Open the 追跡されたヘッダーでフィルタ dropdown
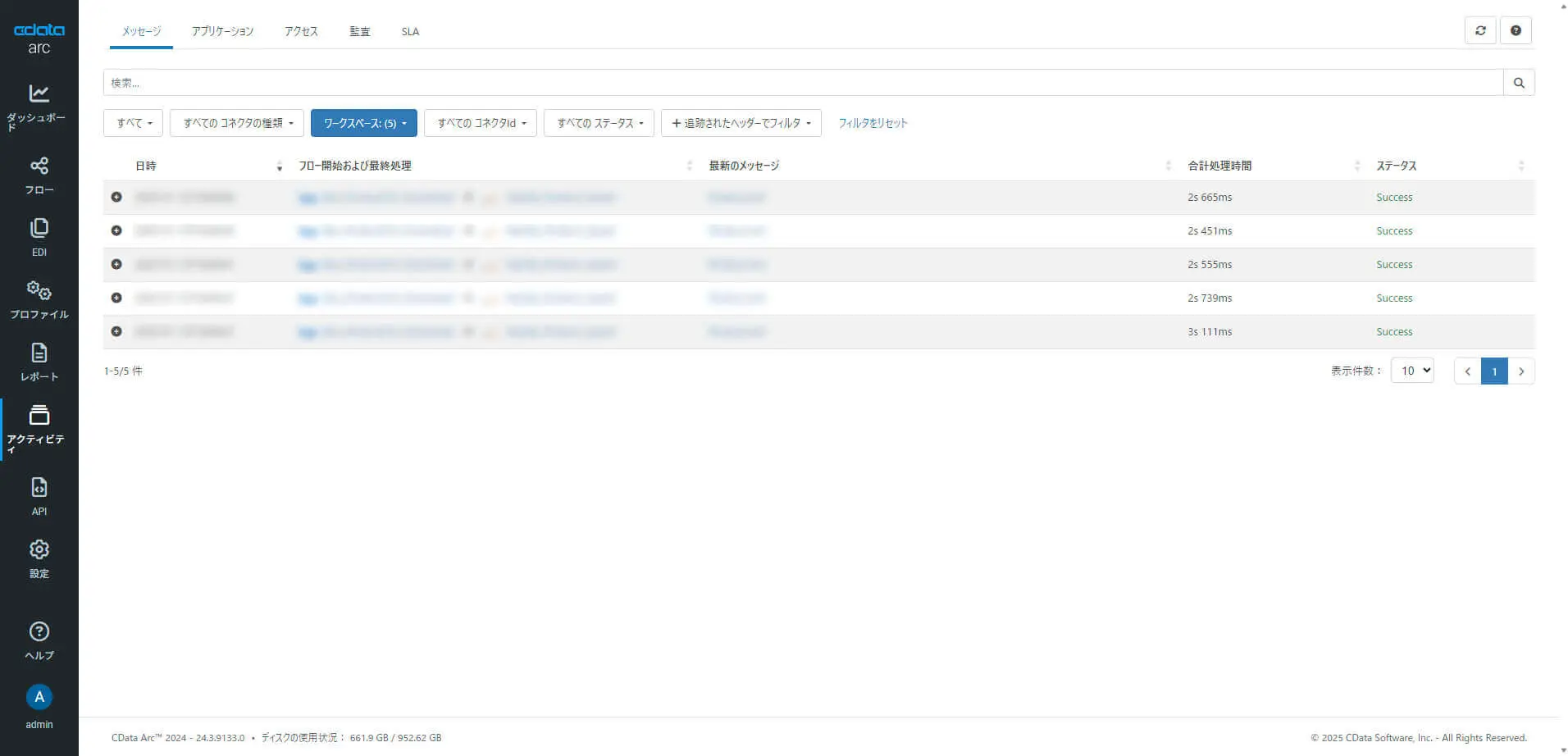The width and height of the screenshot is (1568, 756). pos(741,123)
